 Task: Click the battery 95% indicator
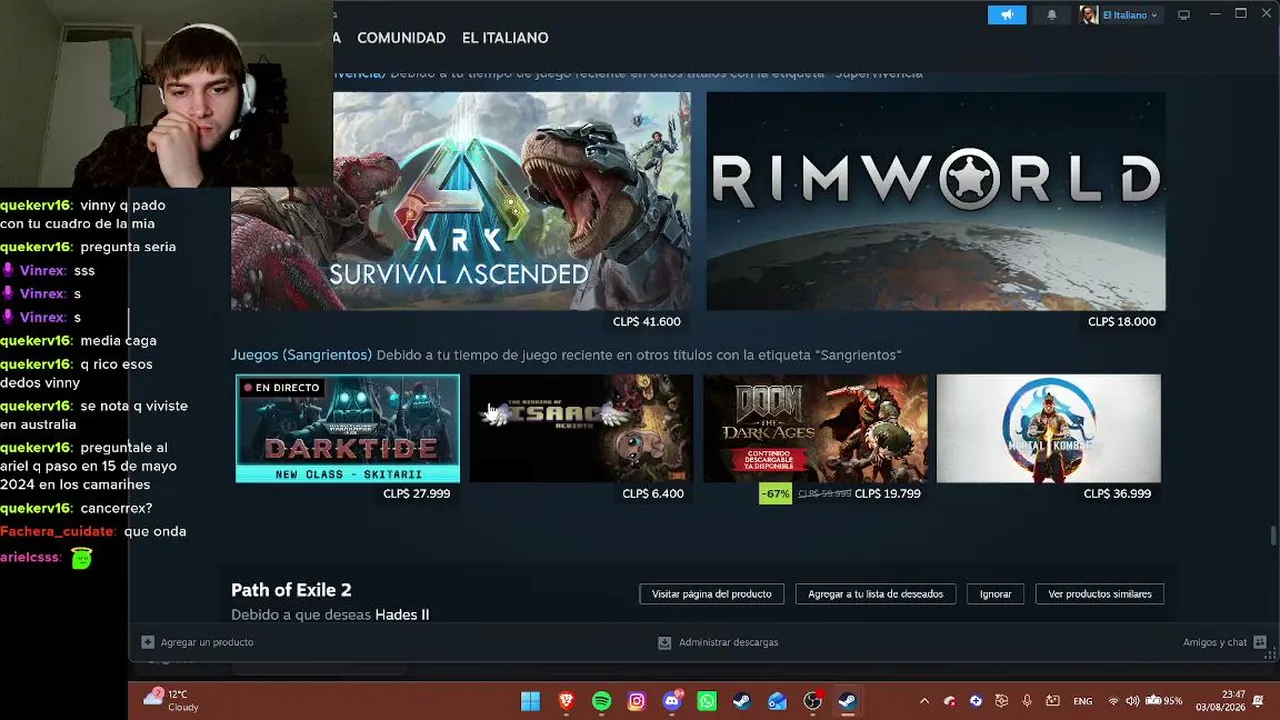tap(1164, 701)
